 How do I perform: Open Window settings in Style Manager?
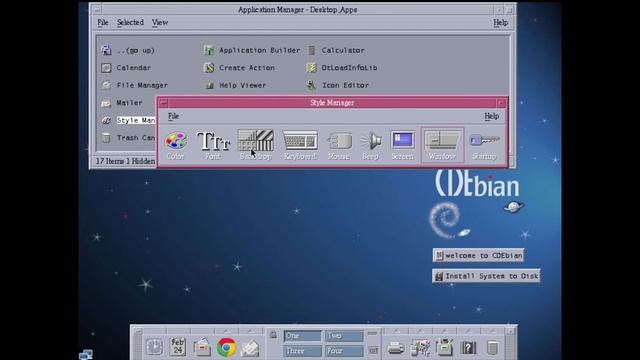pos(442,145)
